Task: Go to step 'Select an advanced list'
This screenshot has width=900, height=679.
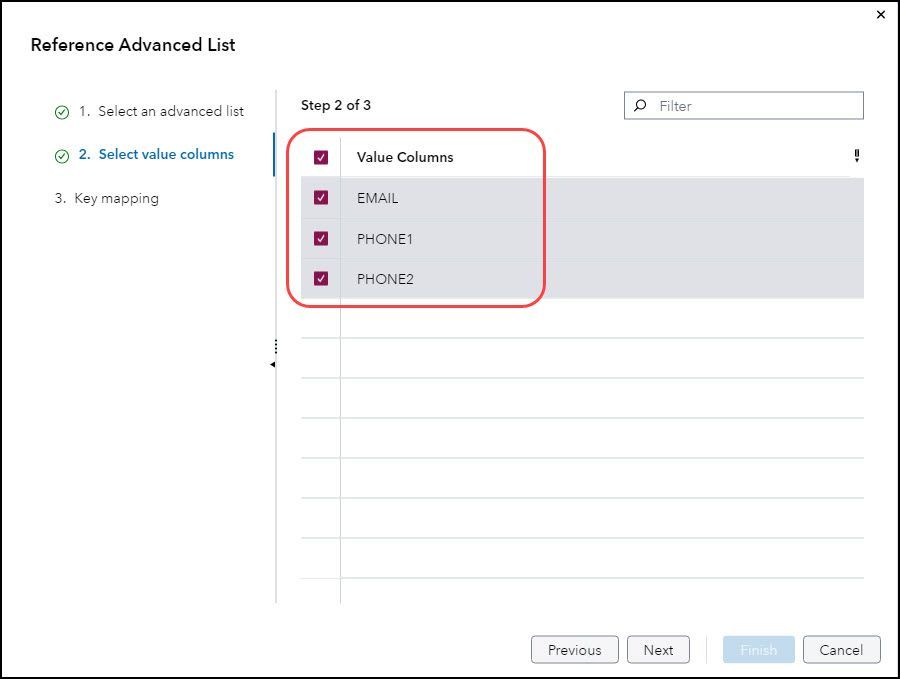Action: point(170,111)
